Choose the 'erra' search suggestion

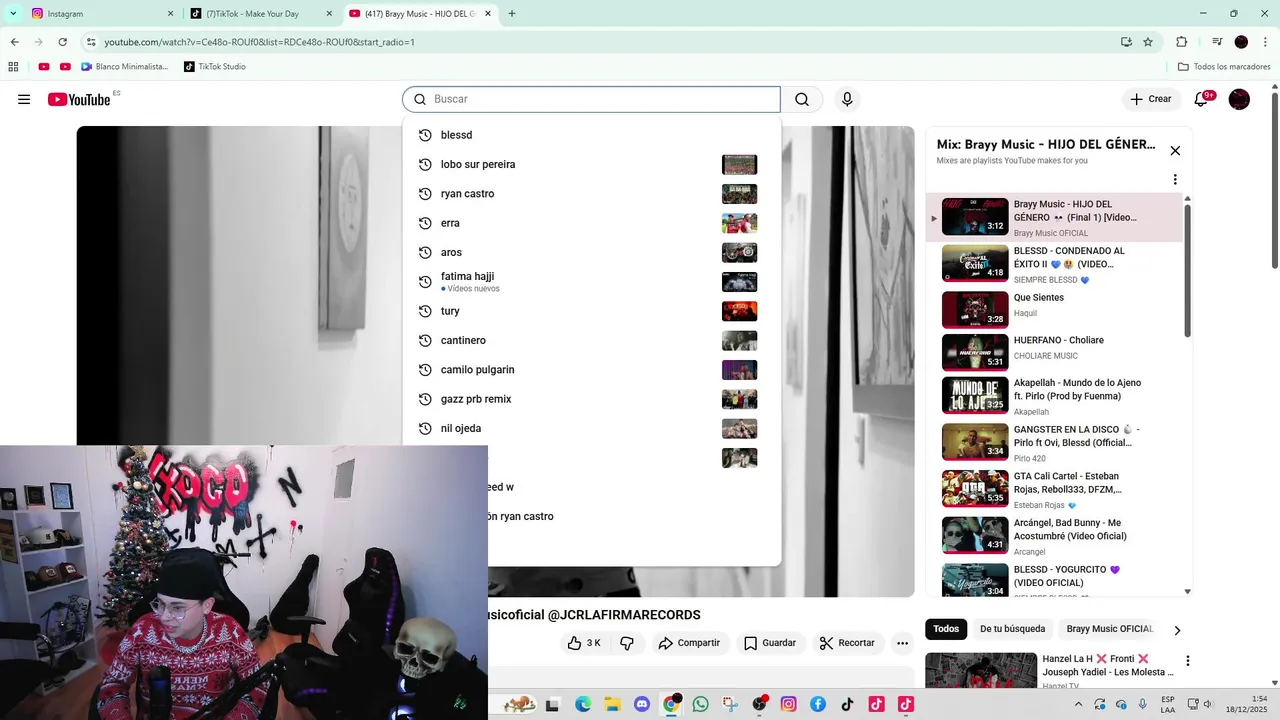coord(592,223)
